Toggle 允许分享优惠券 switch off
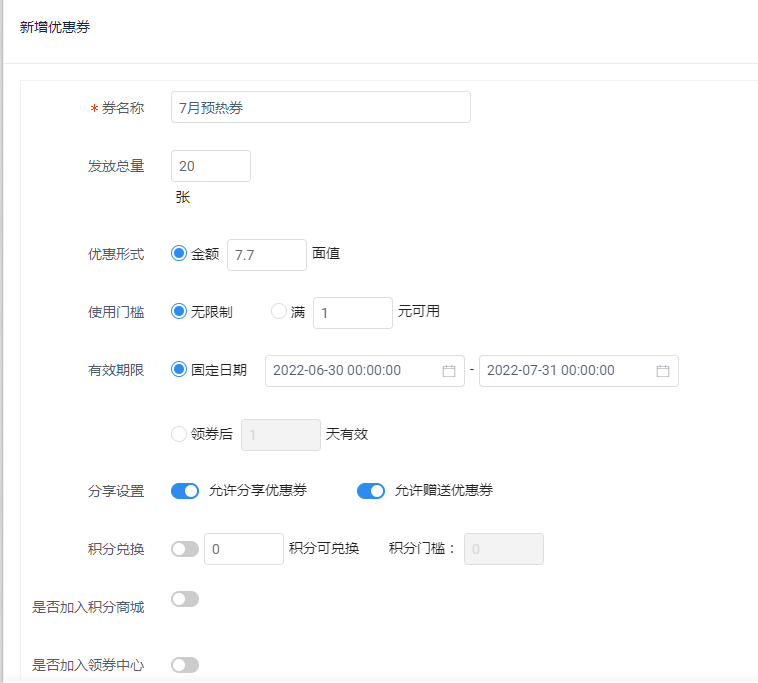 click(x=185, y=491)
